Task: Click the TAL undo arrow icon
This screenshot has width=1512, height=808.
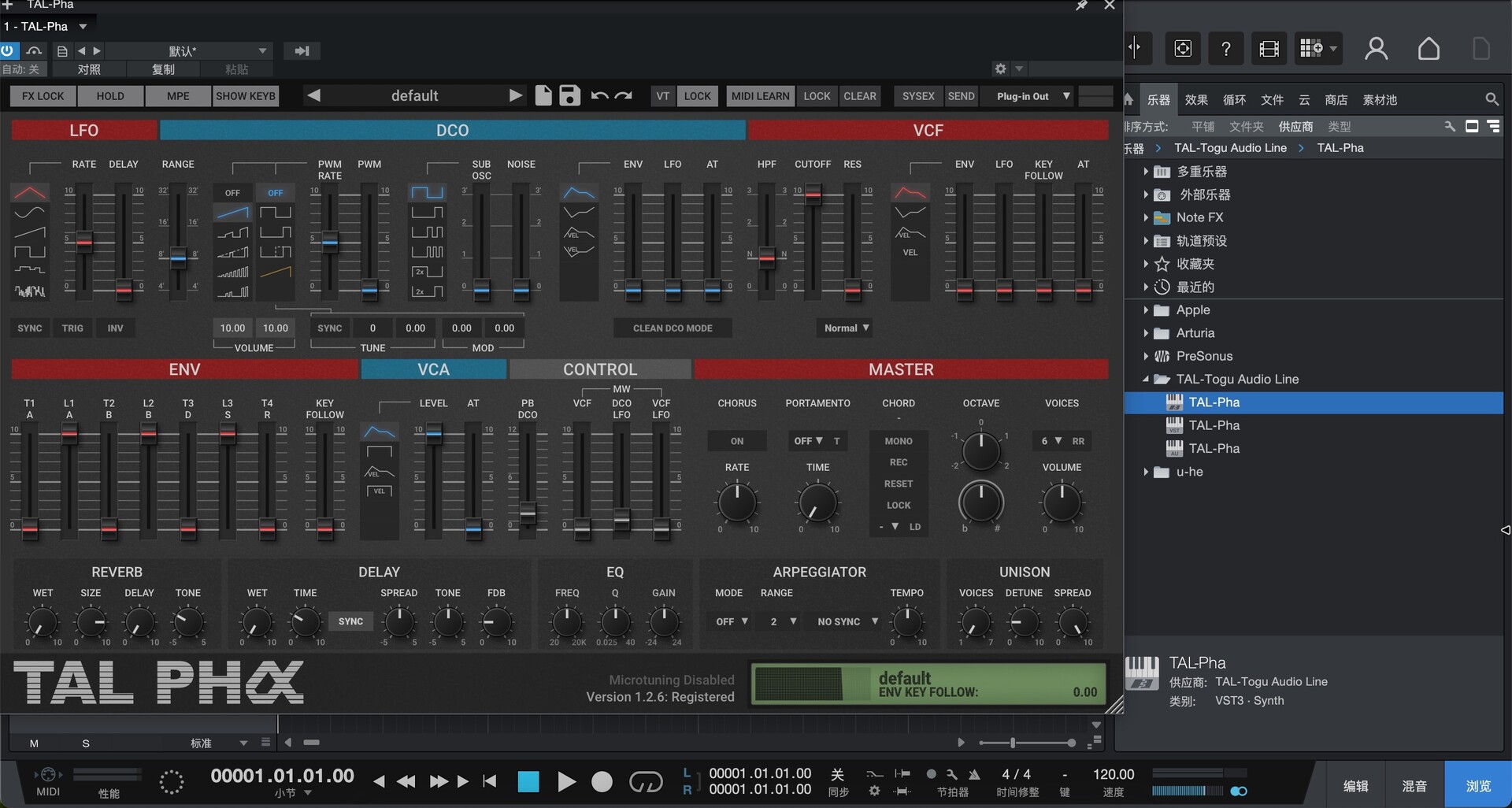Action: (x=599, y=96)
